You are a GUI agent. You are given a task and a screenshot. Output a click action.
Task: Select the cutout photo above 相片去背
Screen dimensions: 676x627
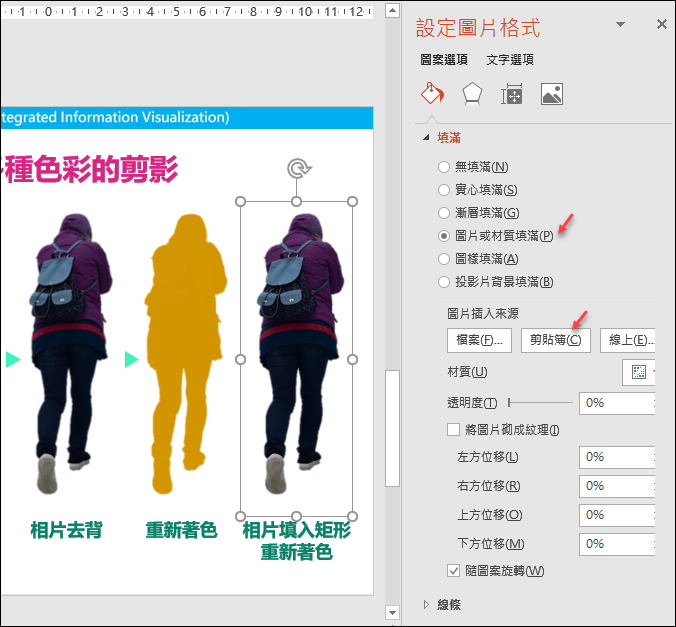tap(70, 354)
